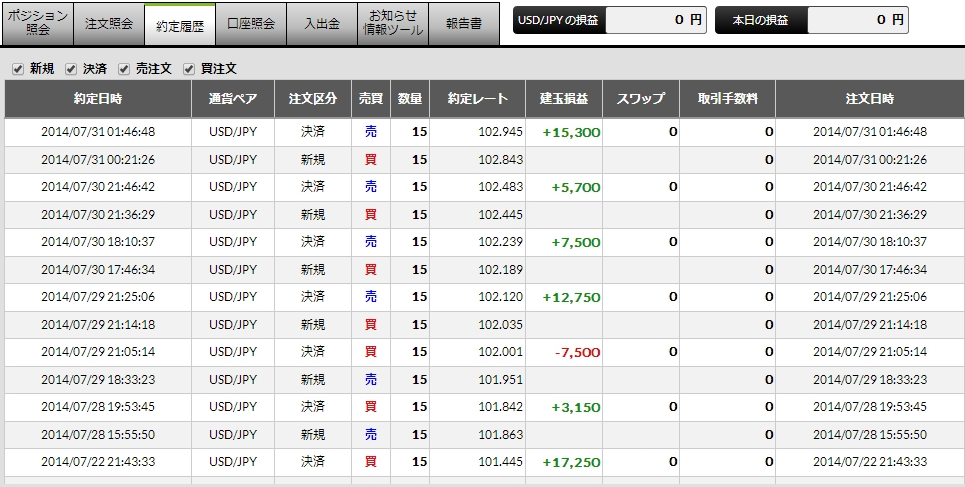The height and width of the screenshot is (487, 965).
Task: Switch to the 注文照会 tab
Action: pos(109,23)
